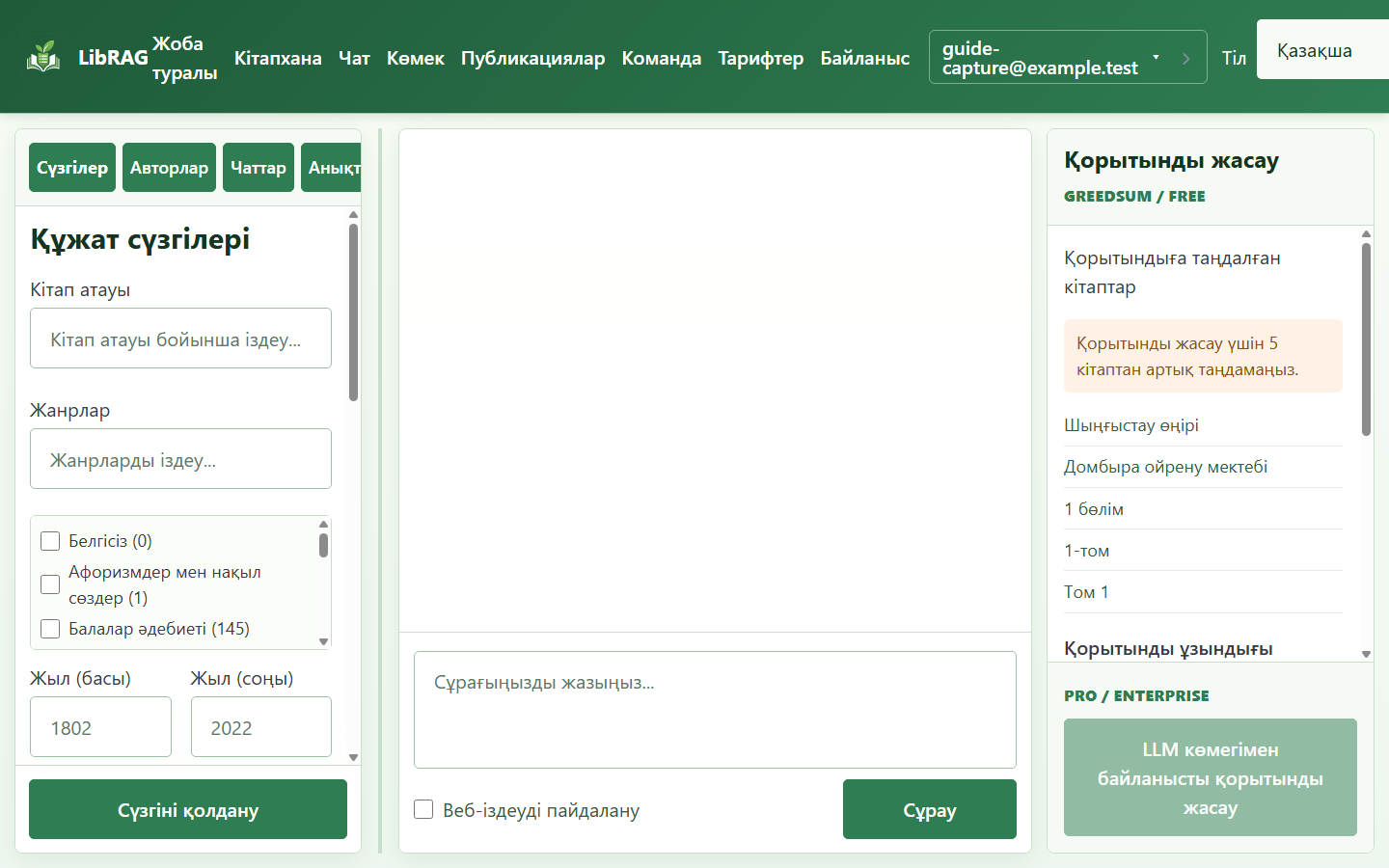Tick Афоризмдер мен нақыл сөздер checkbox
The height and width of the screenshot is (868, 1389).
point(50,584)
